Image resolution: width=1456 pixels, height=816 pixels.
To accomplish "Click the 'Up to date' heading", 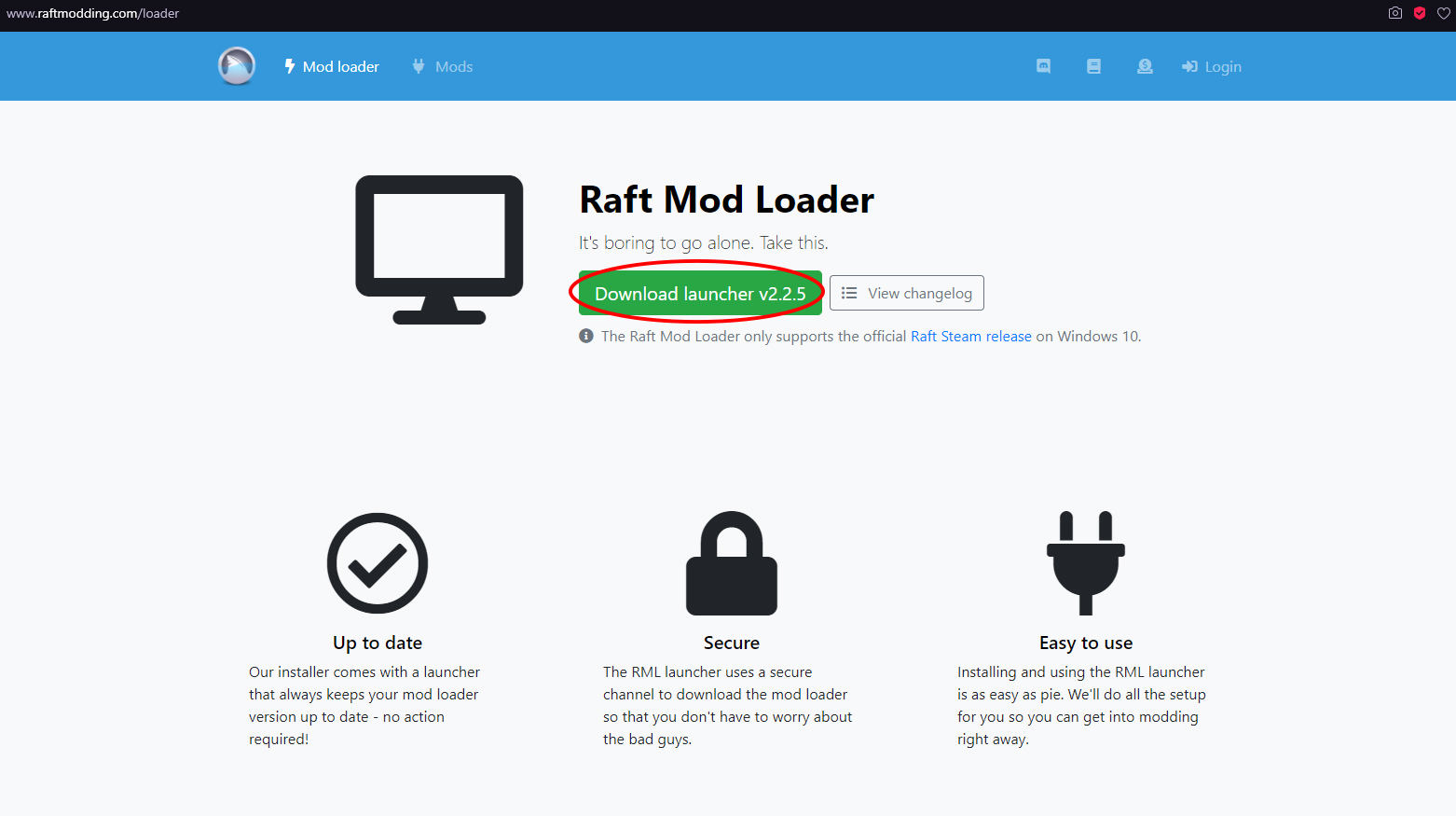I will click(378, 643).
